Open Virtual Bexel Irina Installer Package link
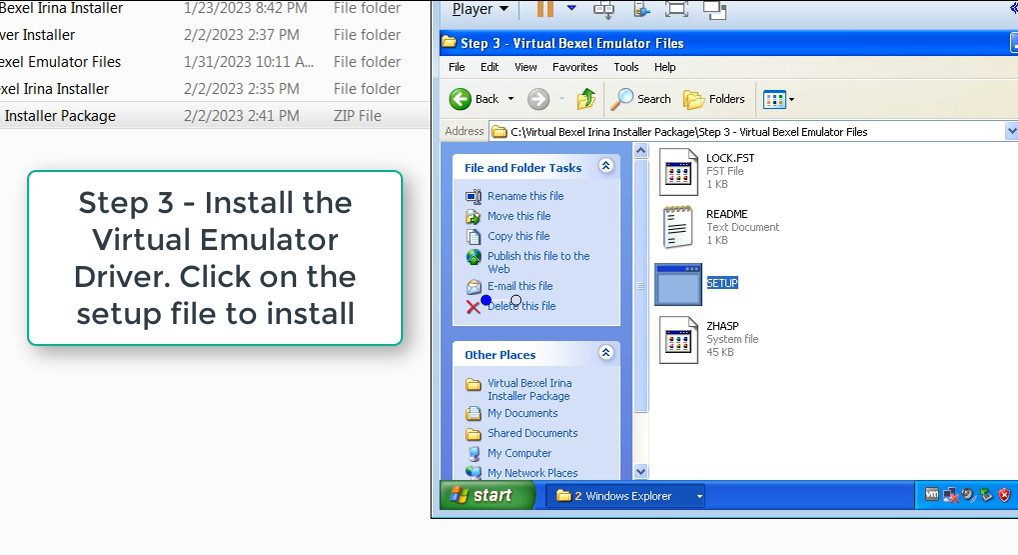1018x555 pixels. [528, 389]
